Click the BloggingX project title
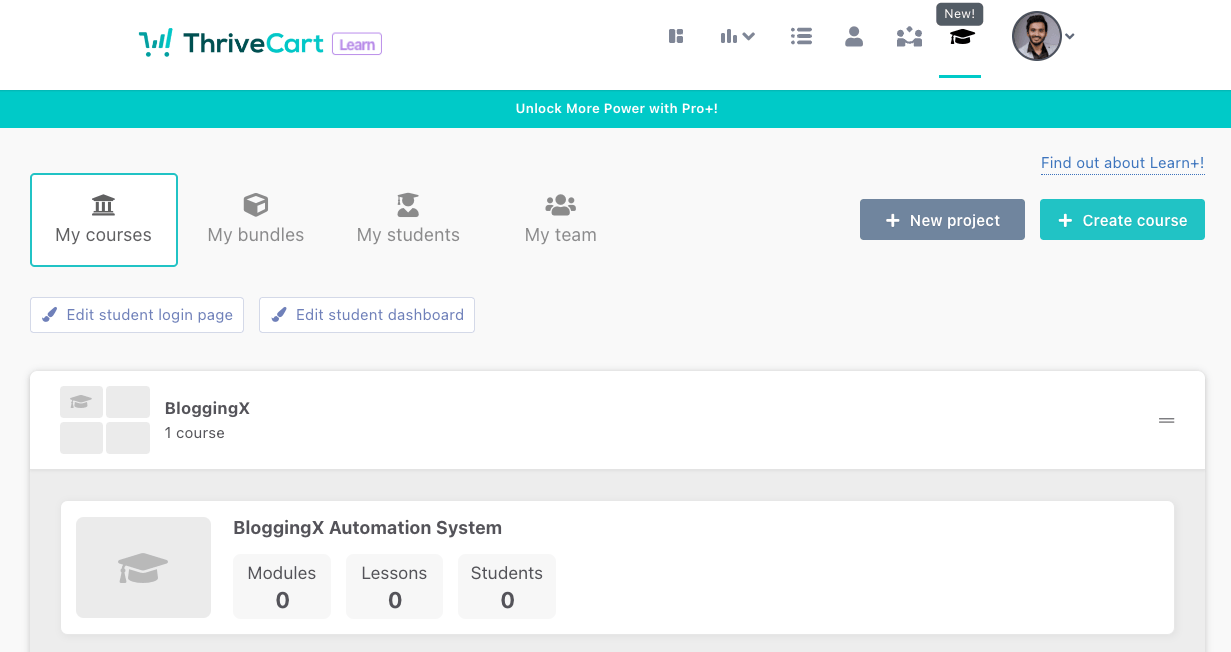 (x=207, y=408)
